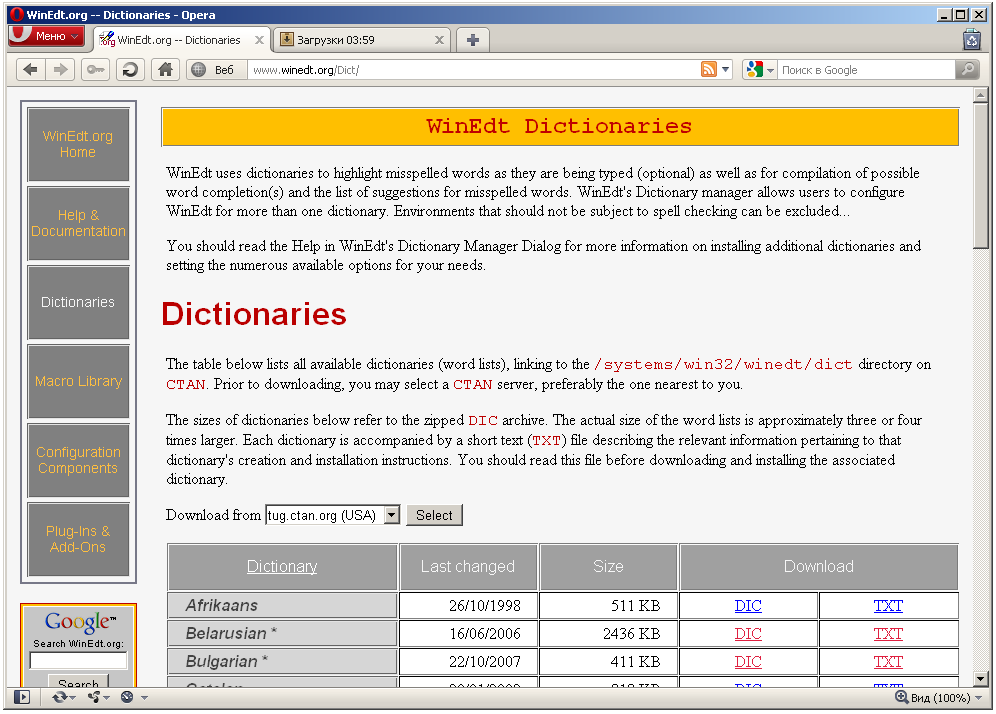Open the Belarusian TXT link

[x=888, y=633]
